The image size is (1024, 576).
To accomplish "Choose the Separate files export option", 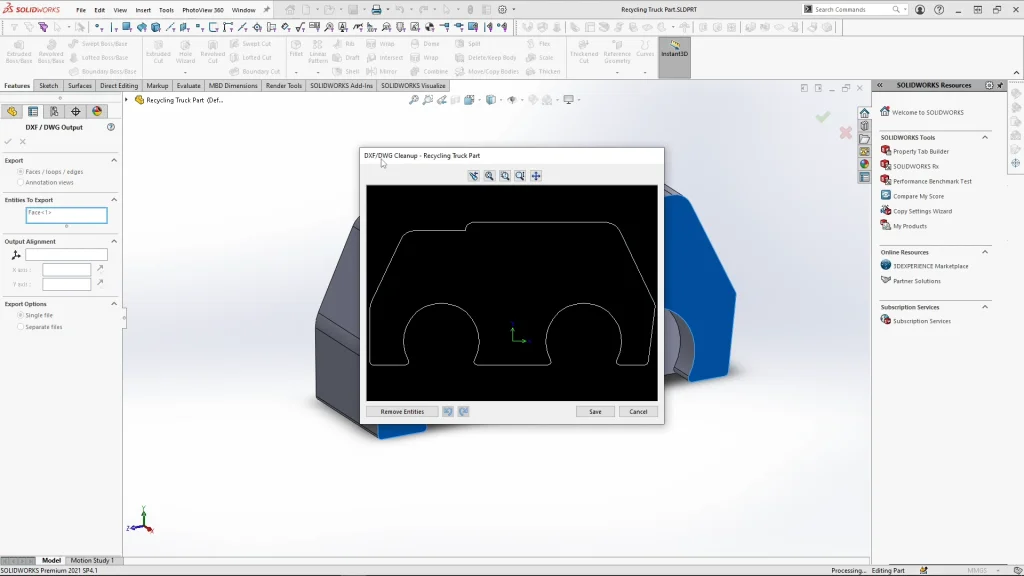I will [21, 327].
